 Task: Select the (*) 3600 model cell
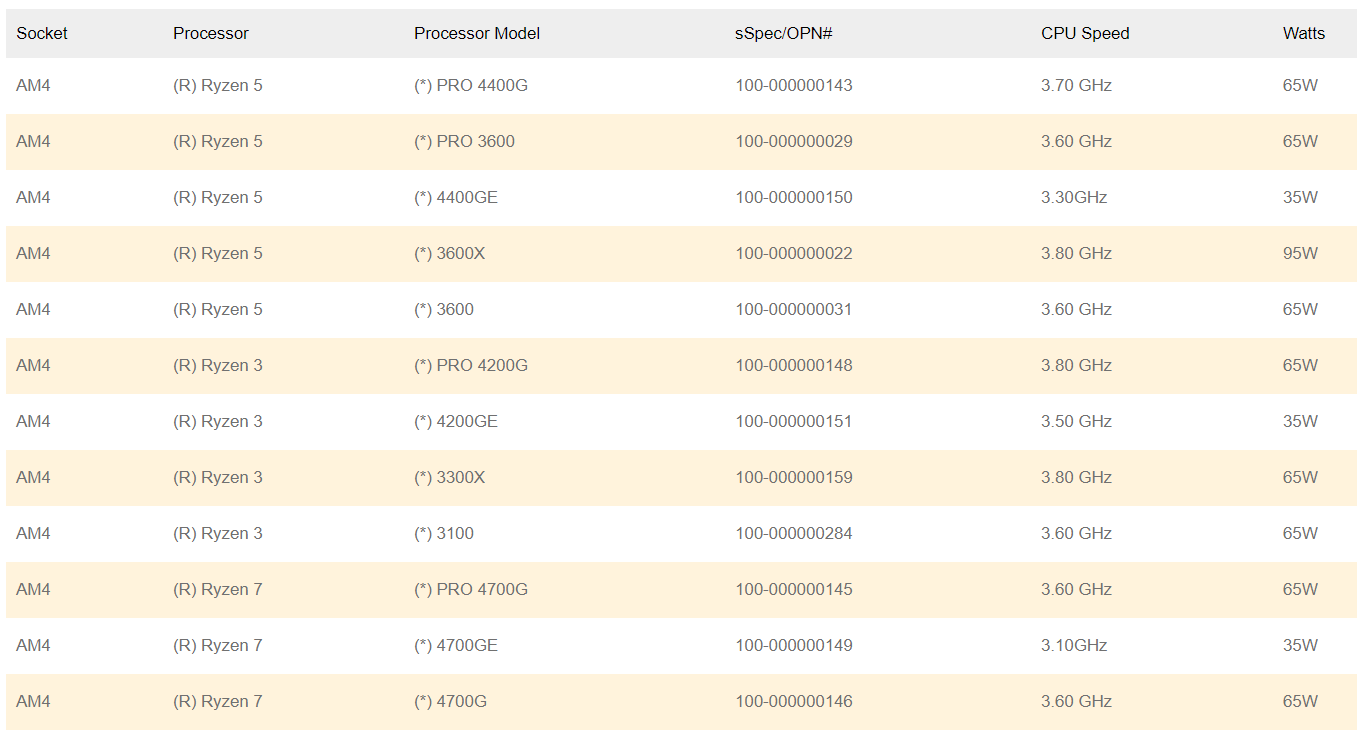click(x=444, y=310)
